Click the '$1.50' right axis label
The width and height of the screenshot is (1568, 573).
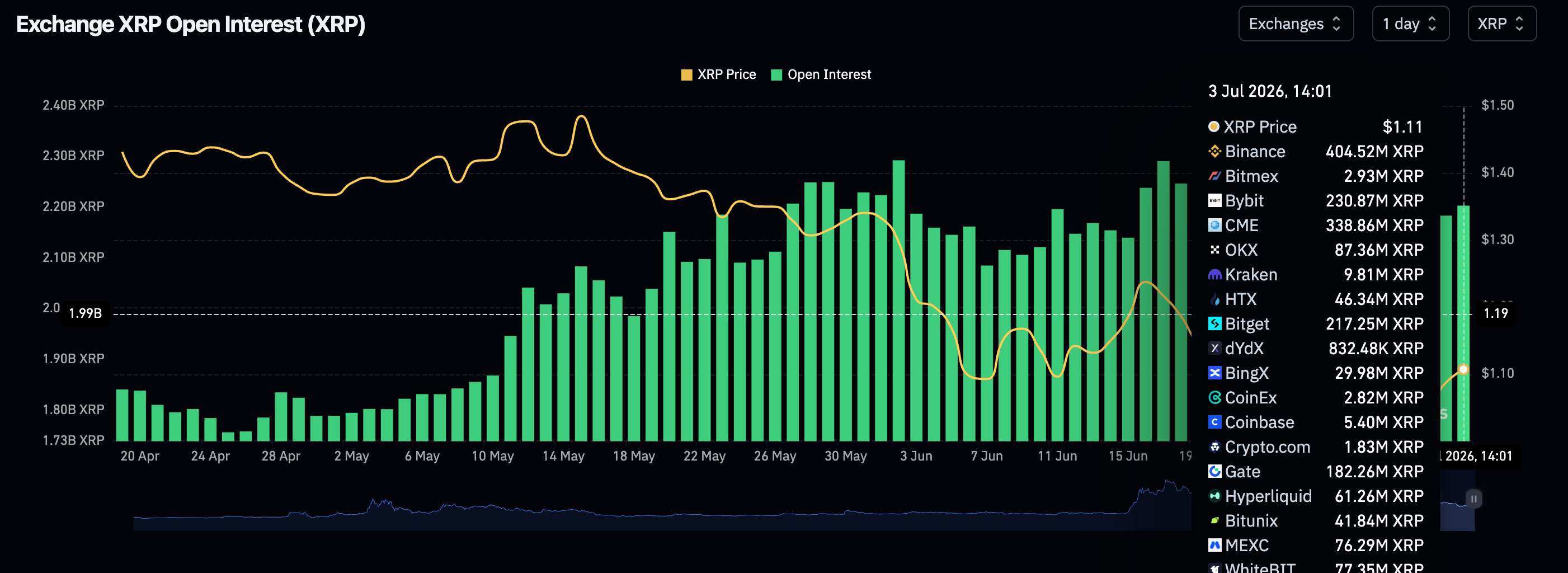pos(1498,105)
